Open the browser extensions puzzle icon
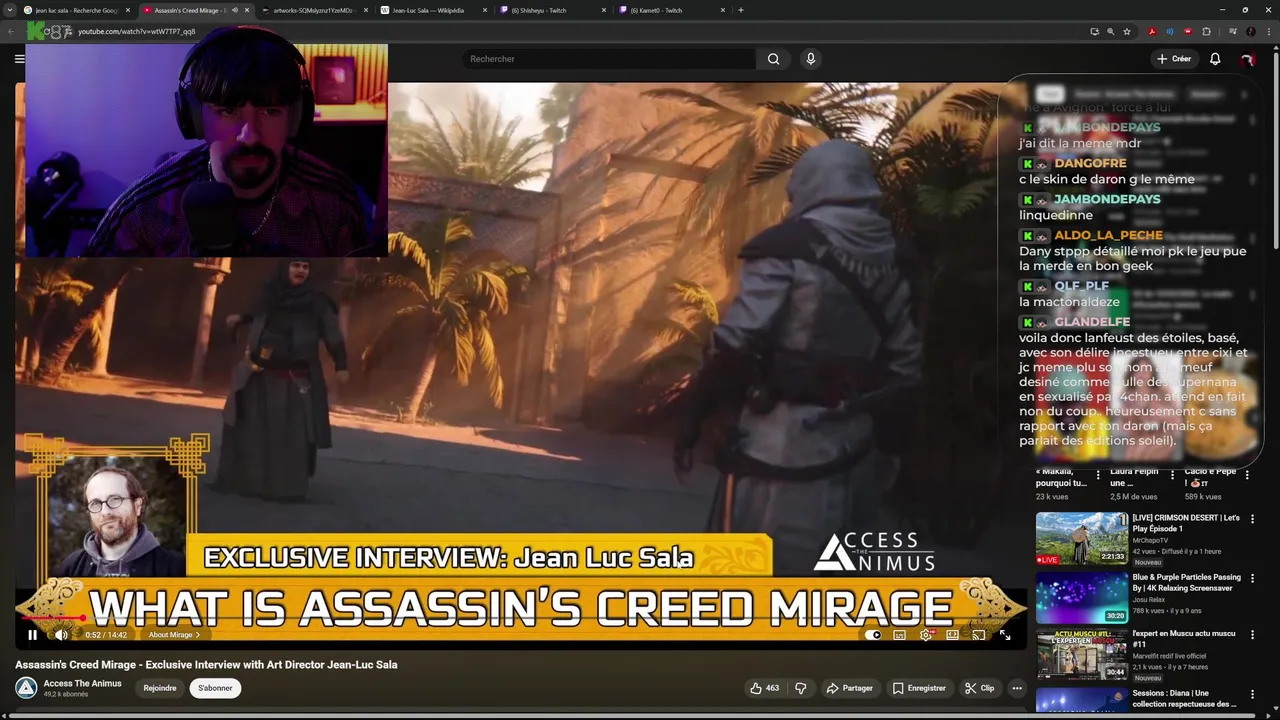 [x=1206, y=32]
